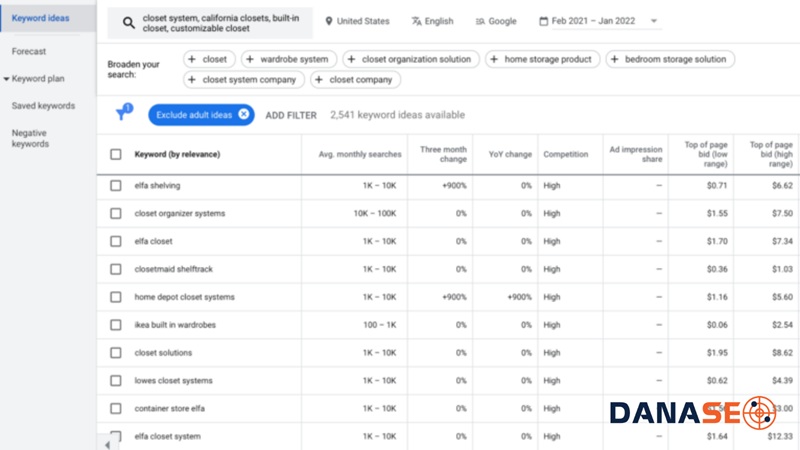
Task: Check the closetmaid shelftrack checkbox
Action: (x=116, y=269)
